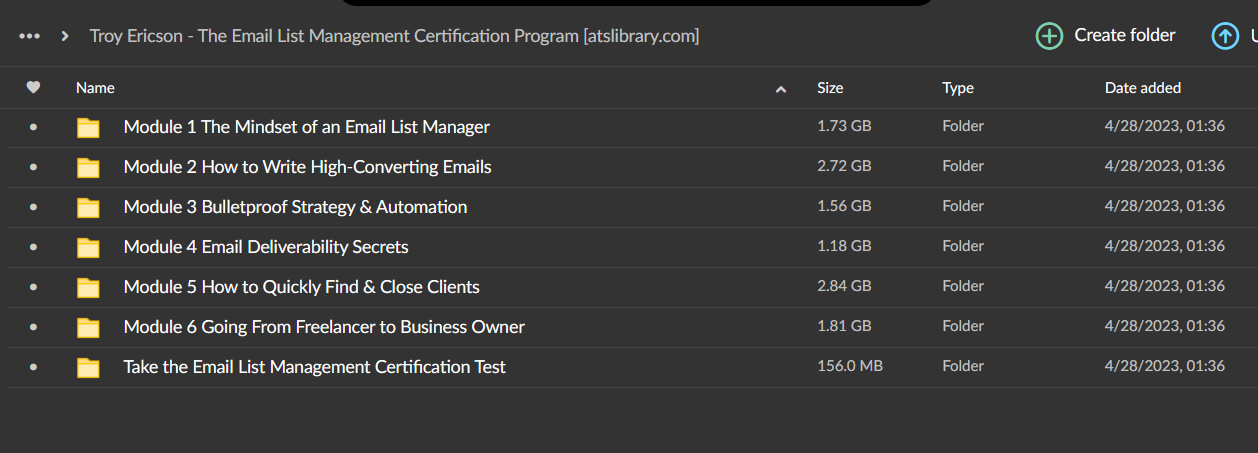Open the Troy Ericson breadcrumb folder path
Viewport: 1258px width, 453px height.
tap(394, 36)
